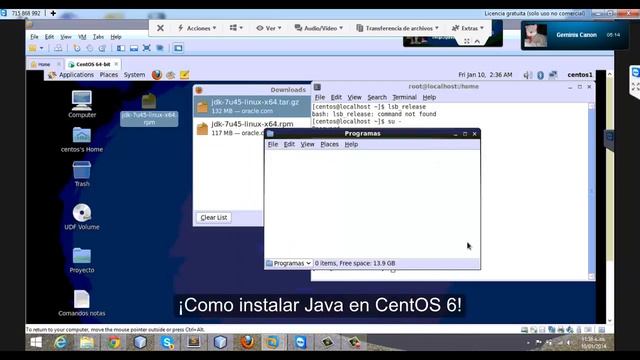Select jdk-7u45-linux-x64.tar.gz in Downloads list
This screenshot has height=360, width=640.
[x=252, y=106]
